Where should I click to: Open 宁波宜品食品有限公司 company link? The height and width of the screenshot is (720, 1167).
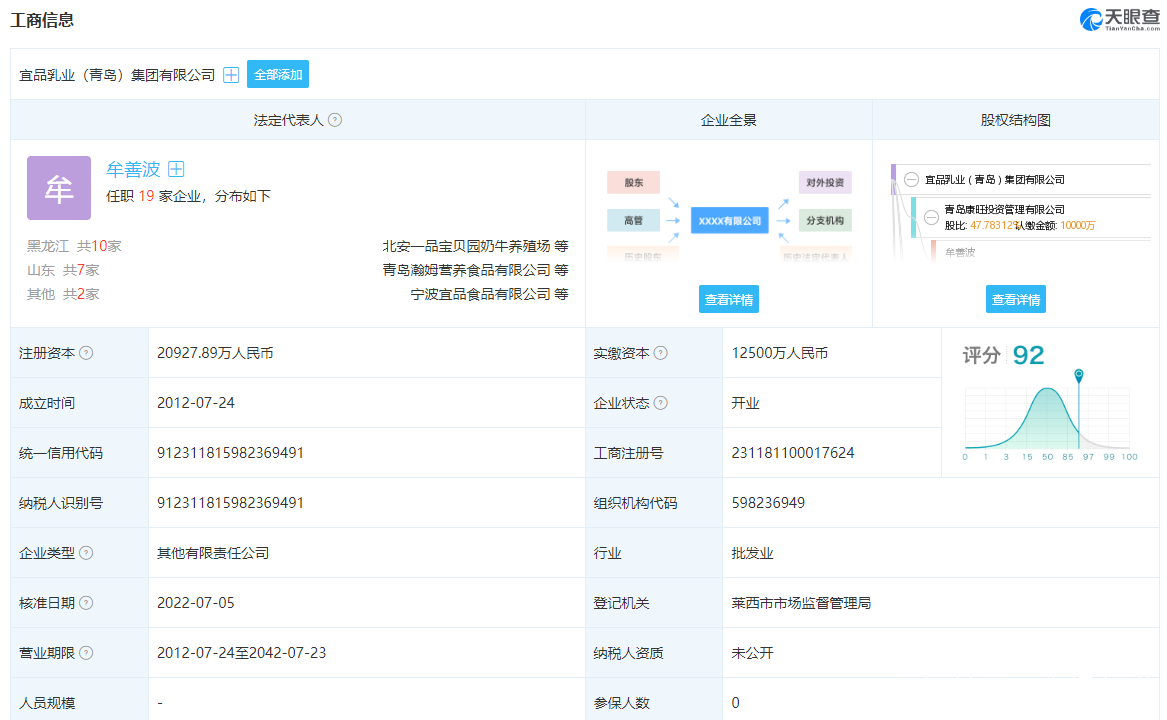click(481, 294)
